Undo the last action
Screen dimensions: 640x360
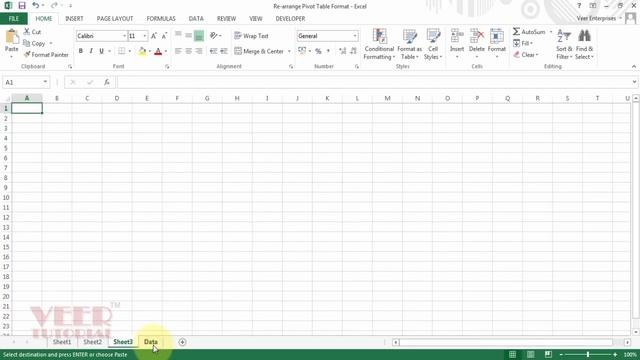click(x=36, y=6)
